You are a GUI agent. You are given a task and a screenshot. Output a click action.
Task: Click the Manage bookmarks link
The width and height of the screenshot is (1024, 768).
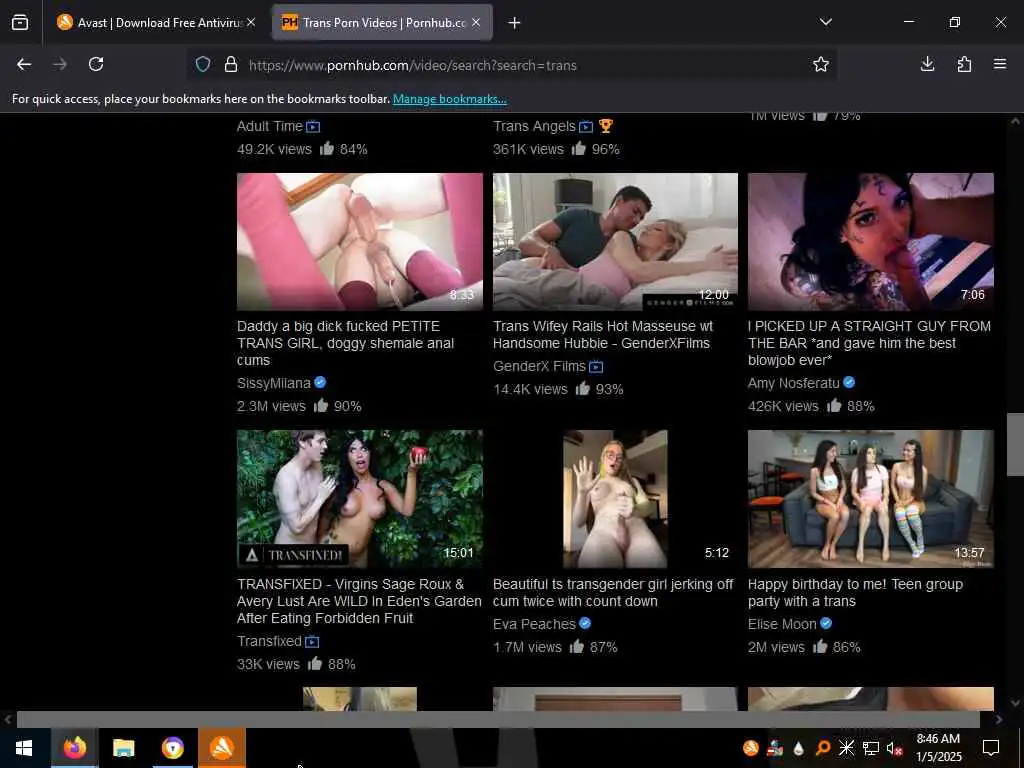pos(449,99)
